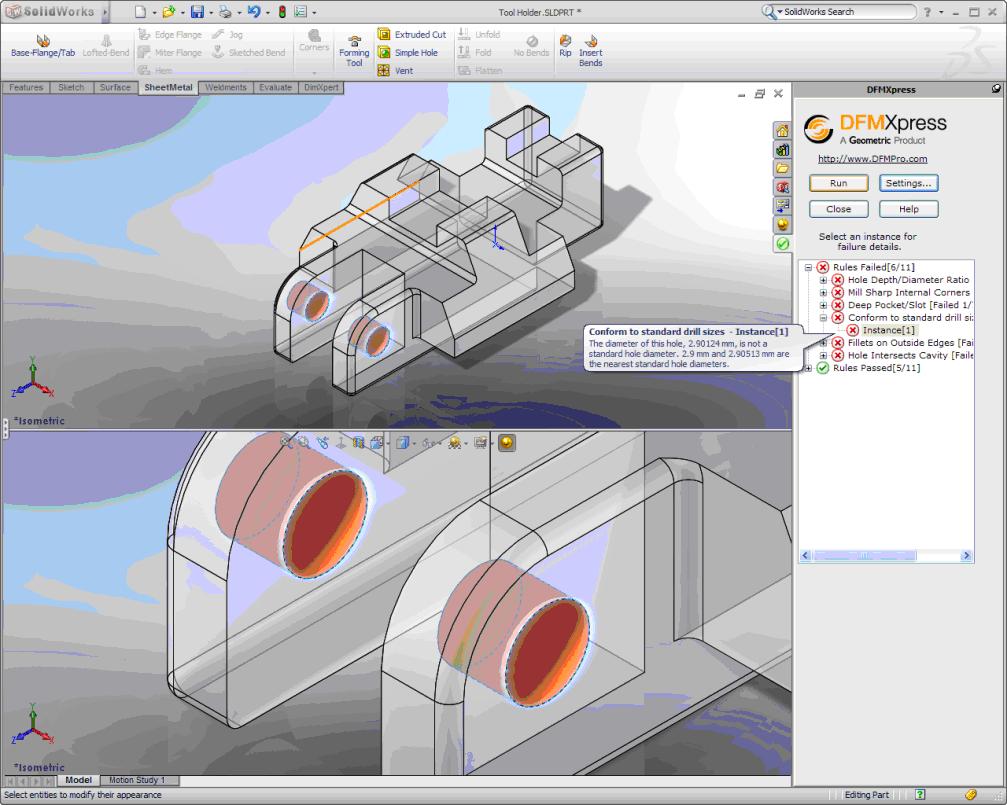Image resolution: width=1007 pixels, height=805 pixels.
Task: Follow the http://www.DFMPro.com link
Action: [x=872, y=159]
